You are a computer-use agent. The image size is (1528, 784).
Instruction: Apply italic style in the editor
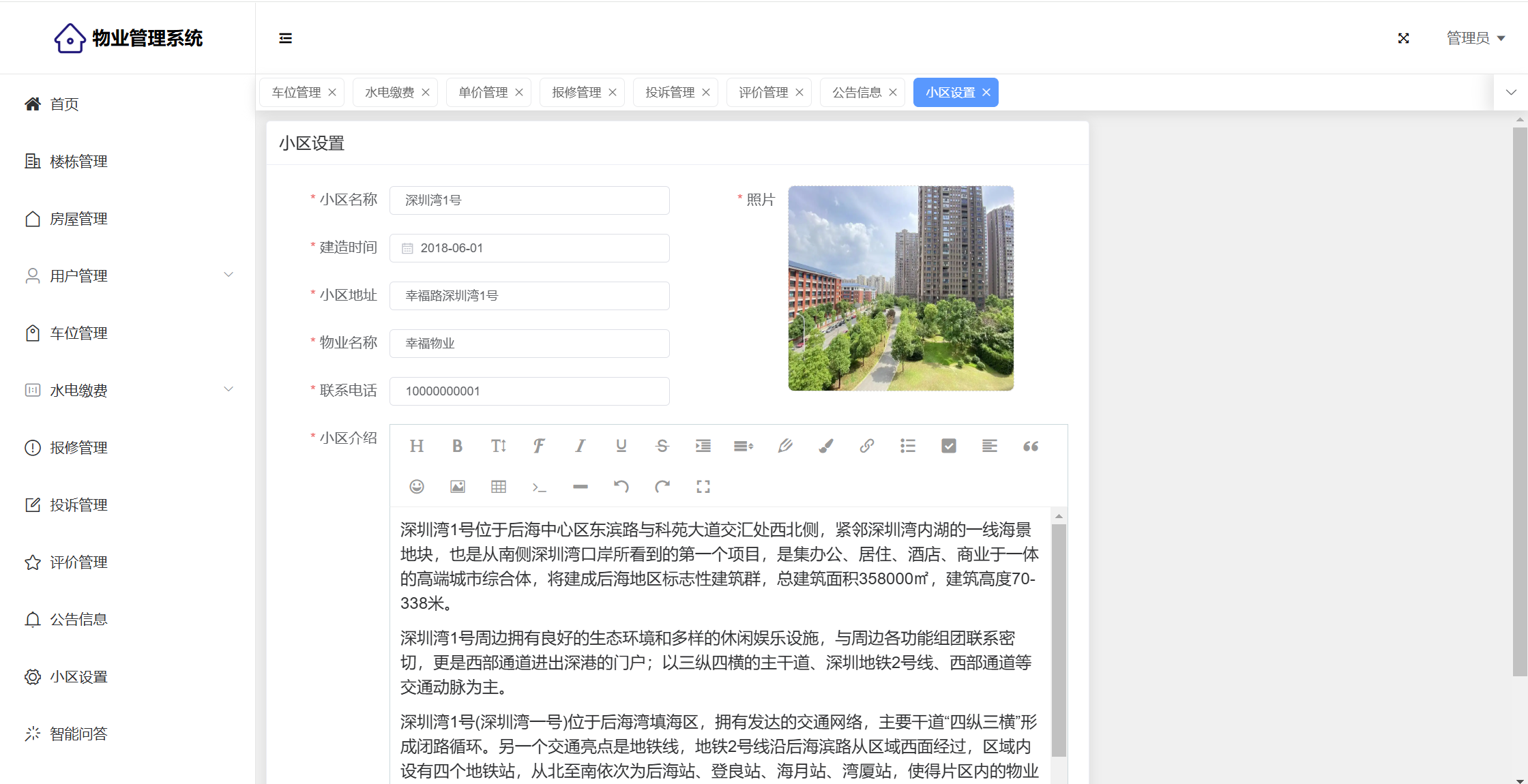pos(580,446)
